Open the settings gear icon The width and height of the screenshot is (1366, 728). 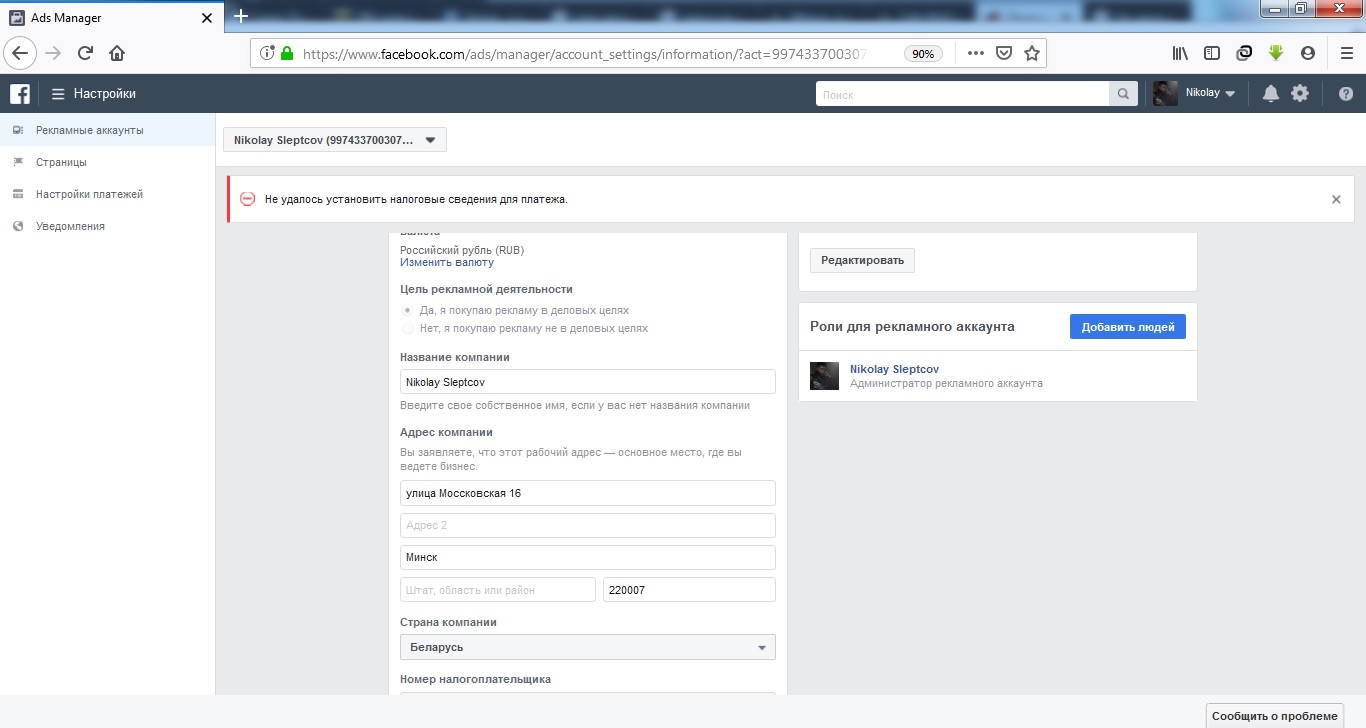1299,94
